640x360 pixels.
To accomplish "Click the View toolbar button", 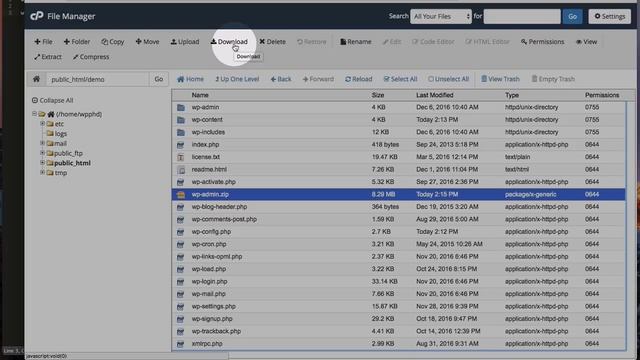I will (586, 42).
